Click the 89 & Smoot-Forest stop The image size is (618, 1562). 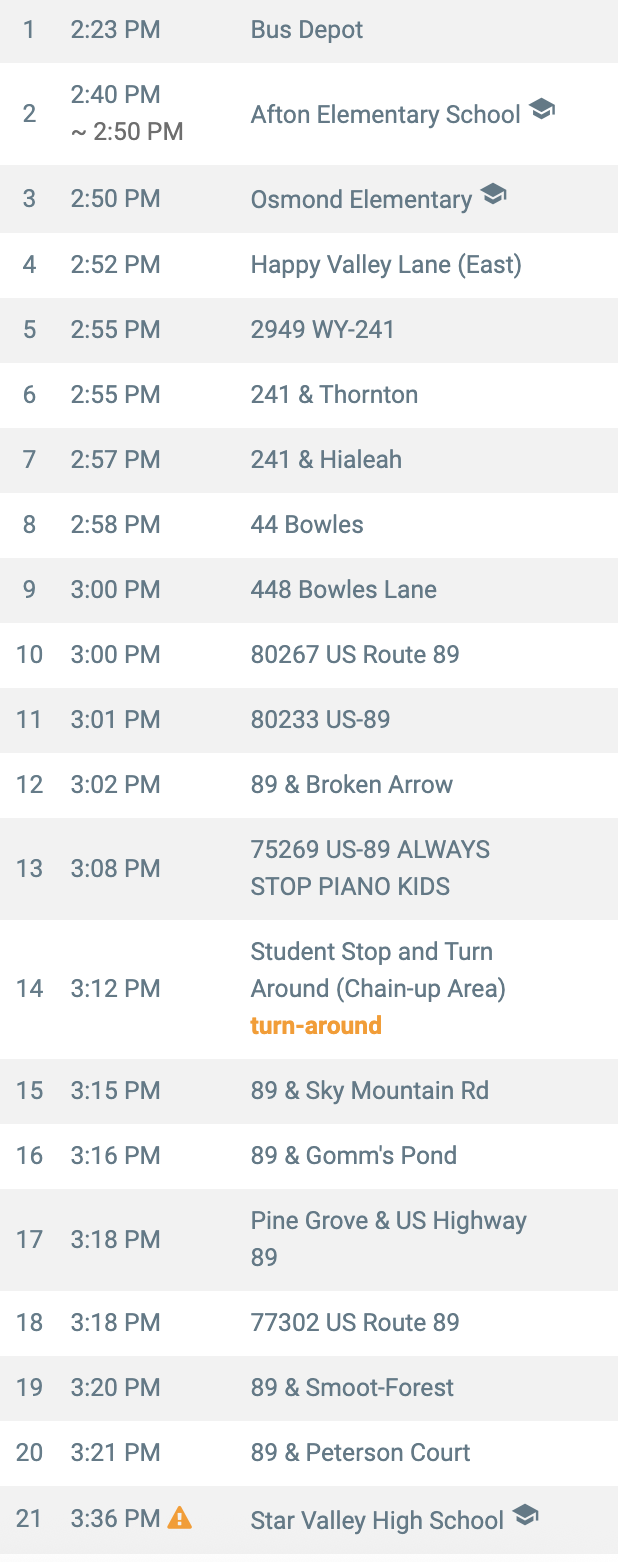[x=352, y=1387]
